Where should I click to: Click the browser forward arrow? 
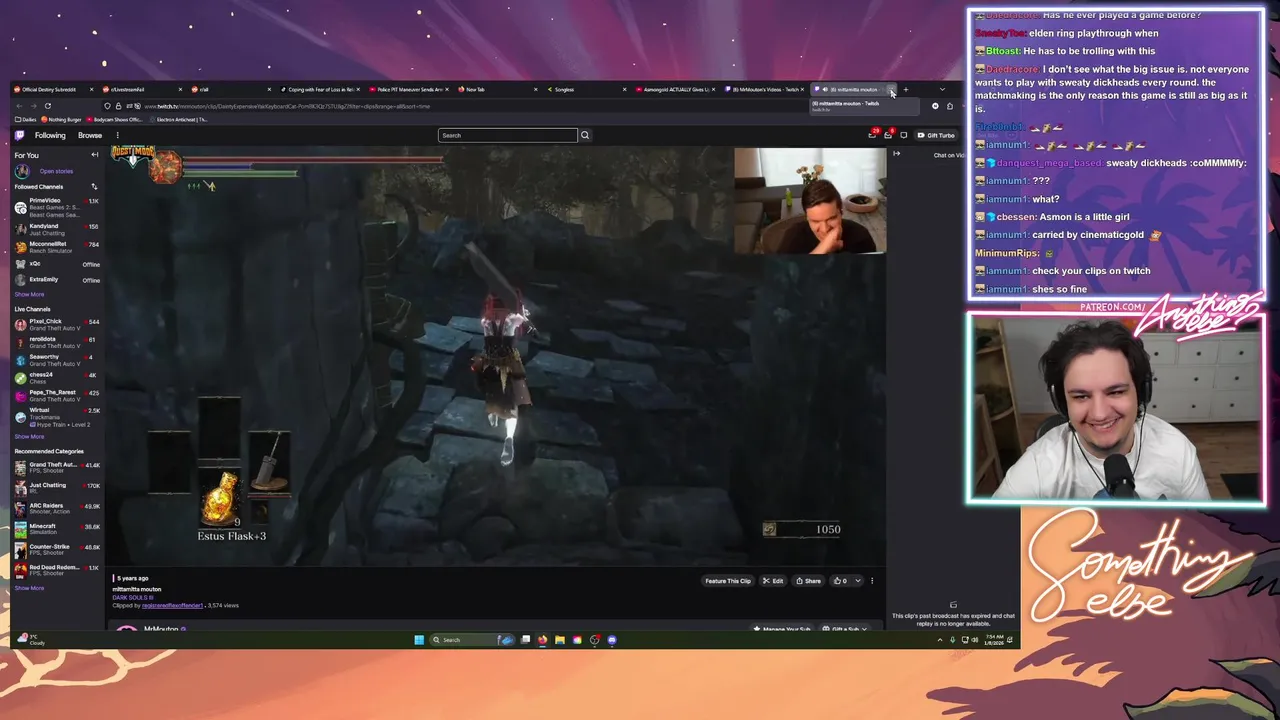[x=34, y=106]
